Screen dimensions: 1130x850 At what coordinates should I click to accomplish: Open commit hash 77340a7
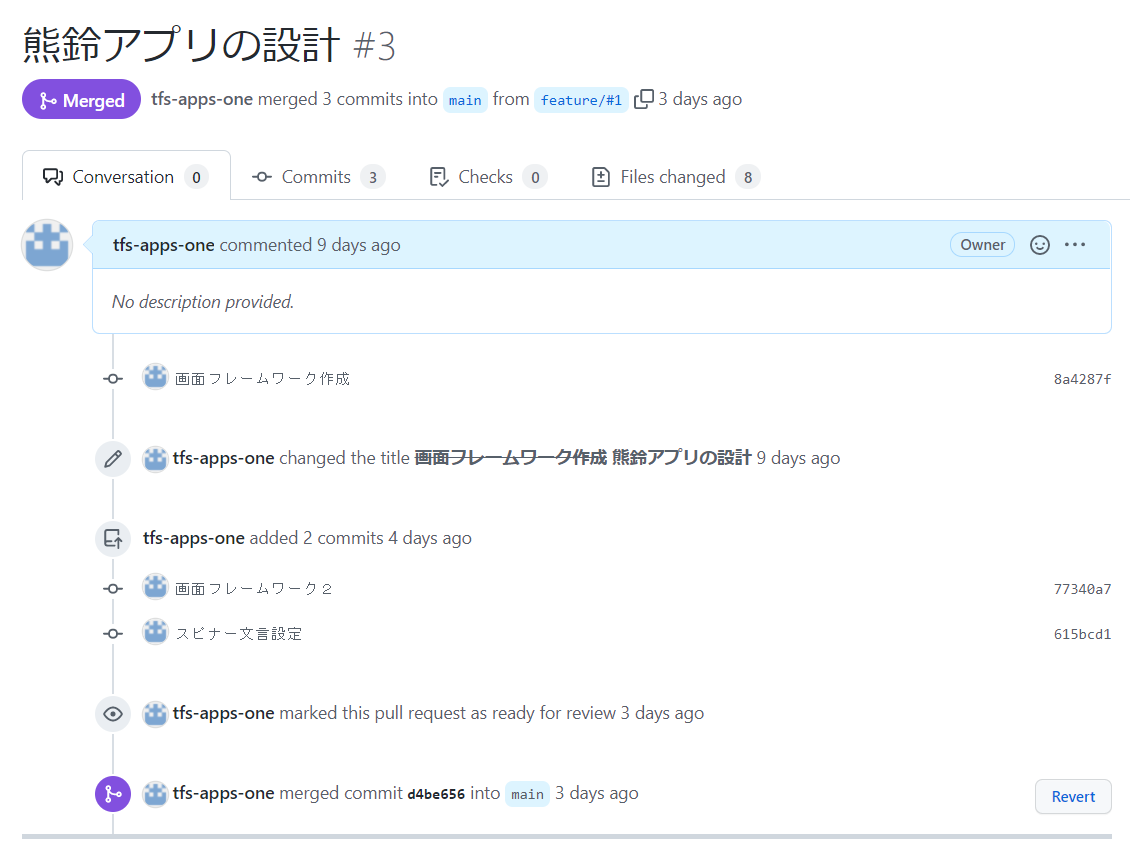[x=1082, y=589]
